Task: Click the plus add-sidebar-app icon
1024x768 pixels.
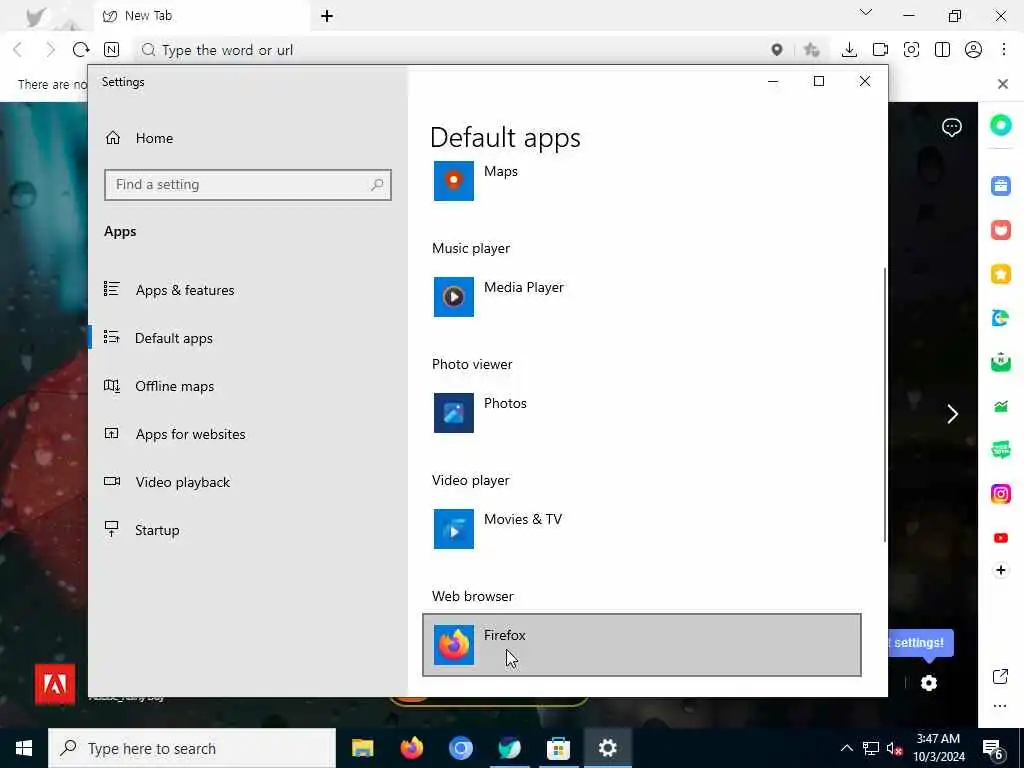Action: [1000, 570]
